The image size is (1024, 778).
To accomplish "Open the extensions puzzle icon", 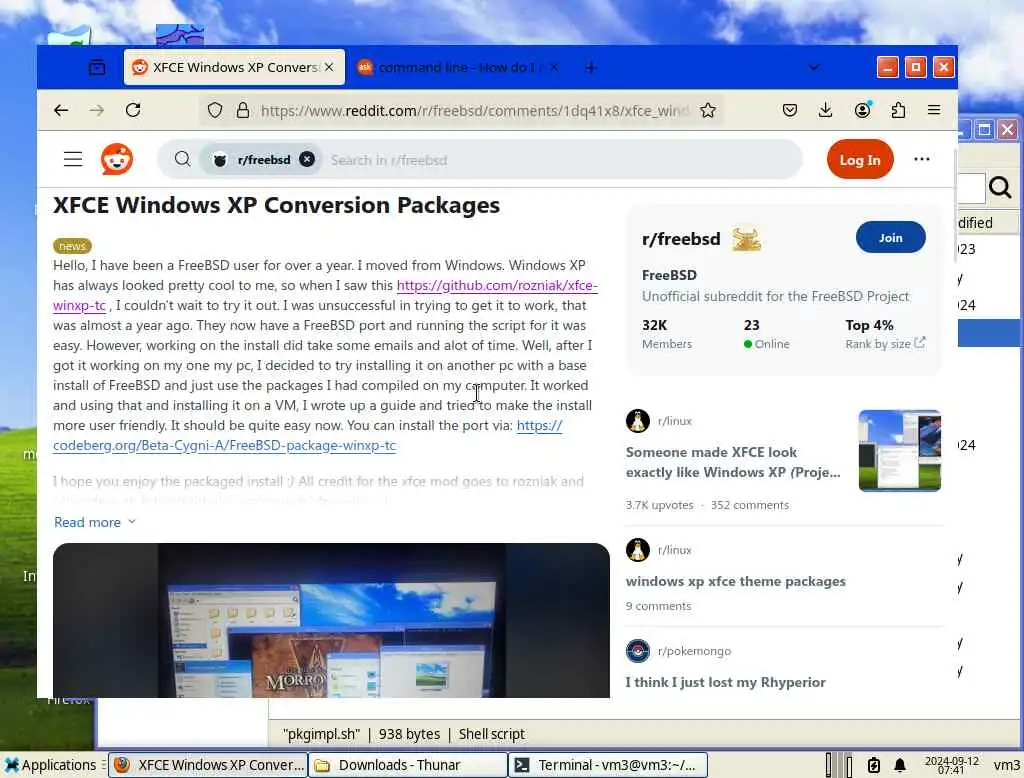I will (x=899, y=110).
